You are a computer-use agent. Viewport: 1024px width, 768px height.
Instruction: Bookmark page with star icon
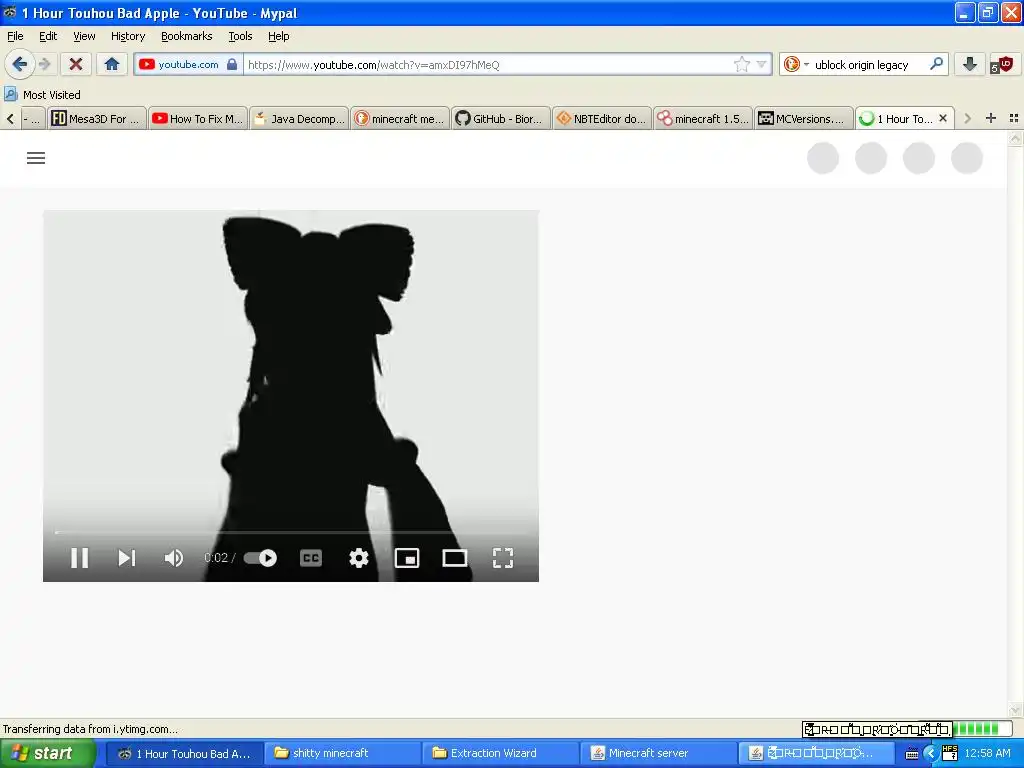pyautogui.click(x=742, y=64)
